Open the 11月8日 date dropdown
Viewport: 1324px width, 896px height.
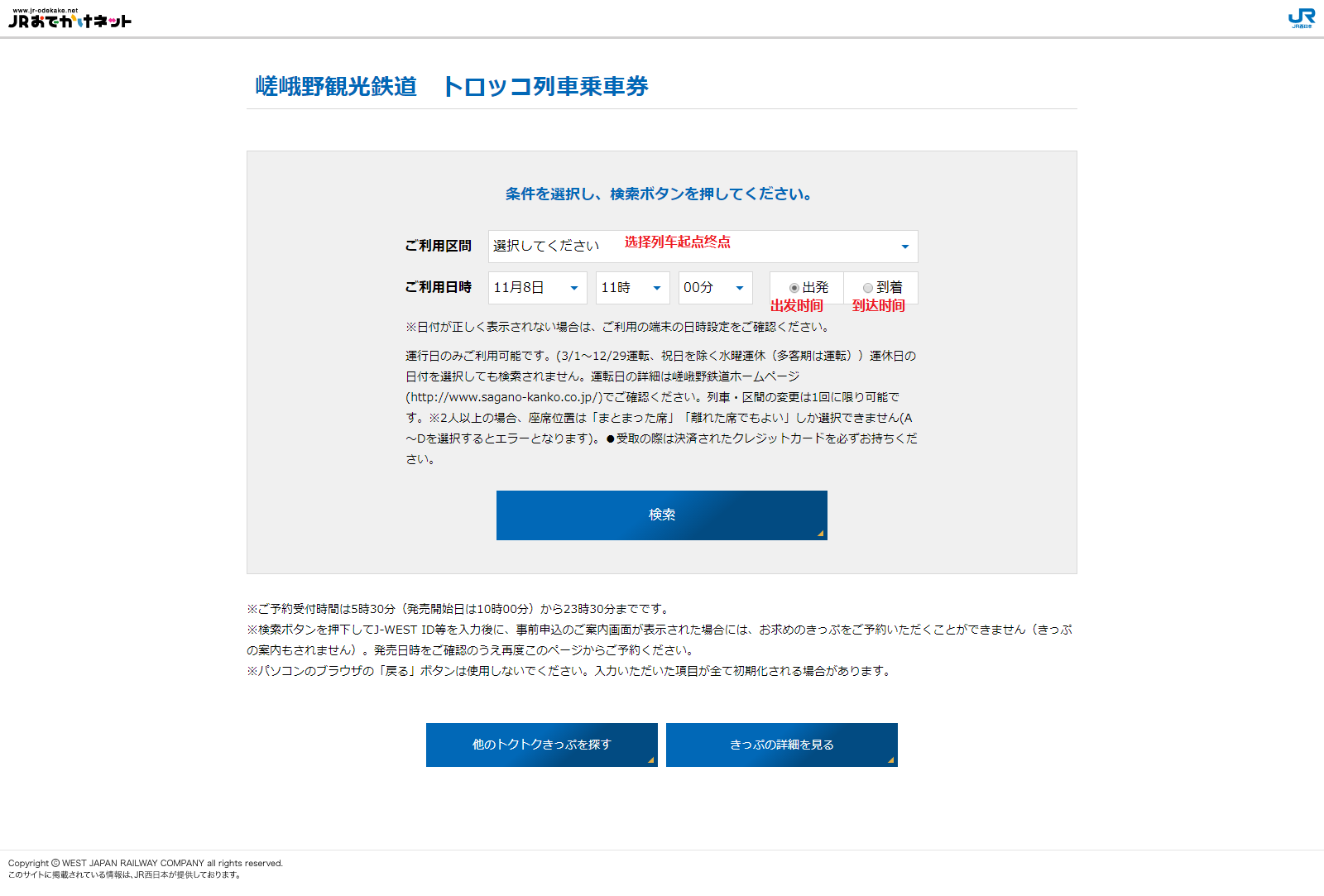530,288
